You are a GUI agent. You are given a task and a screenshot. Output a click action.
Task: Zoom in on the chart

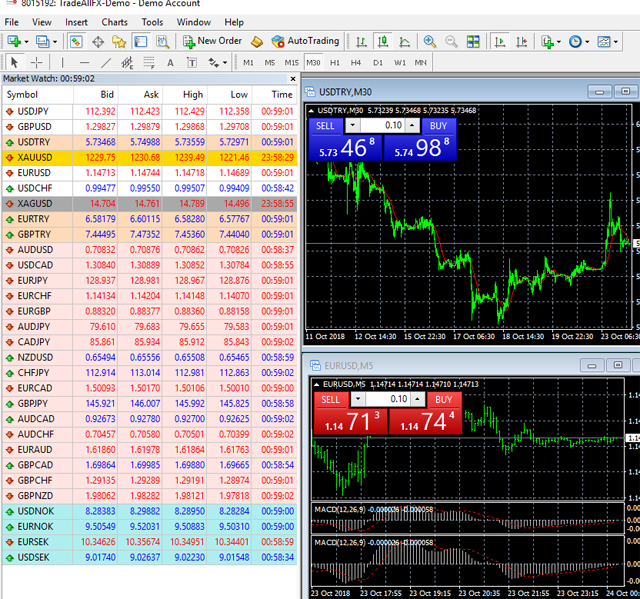429,41
